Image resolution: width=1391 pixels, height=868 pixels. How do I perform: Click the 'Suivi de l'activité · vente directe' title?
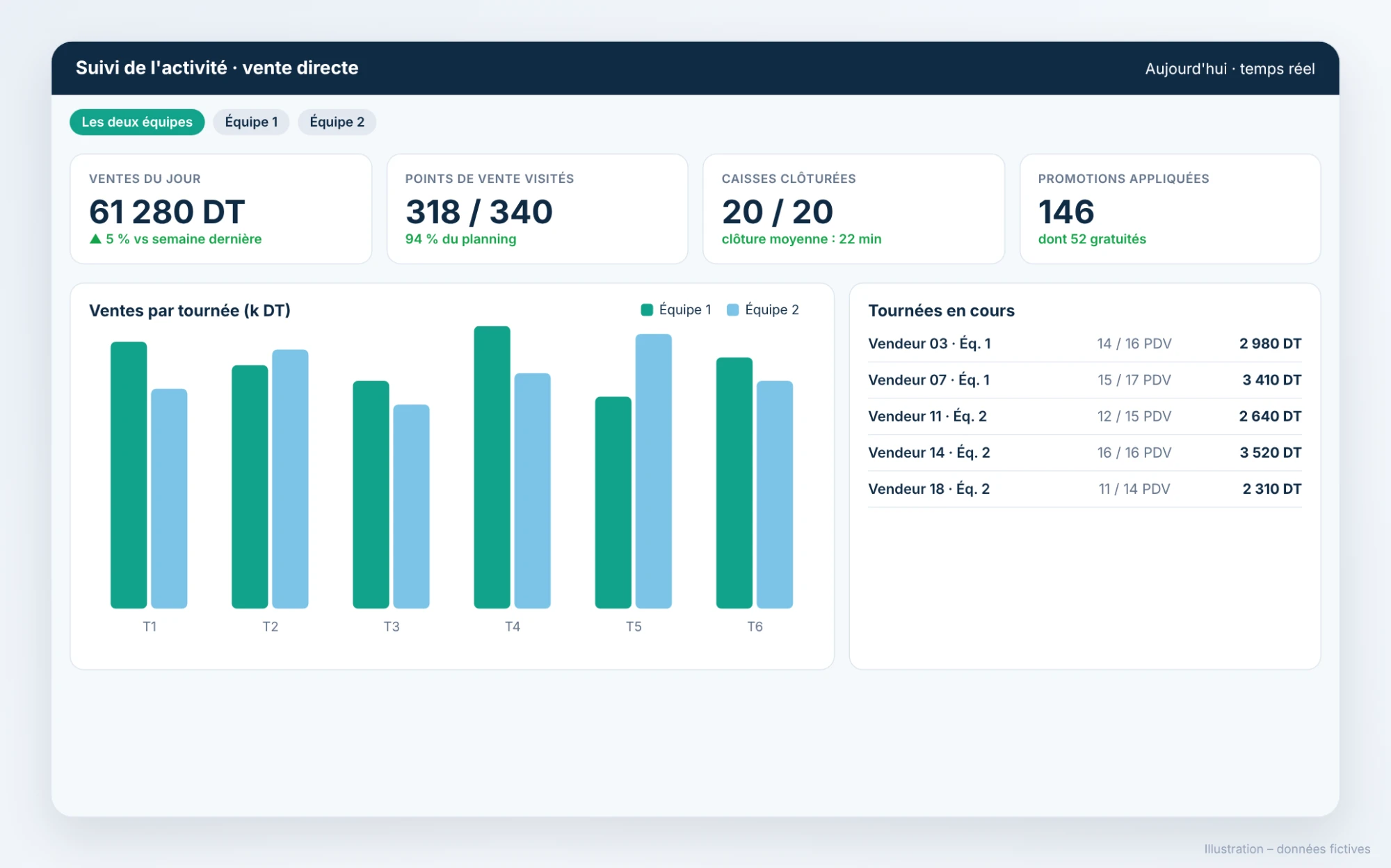coord(217,67)
